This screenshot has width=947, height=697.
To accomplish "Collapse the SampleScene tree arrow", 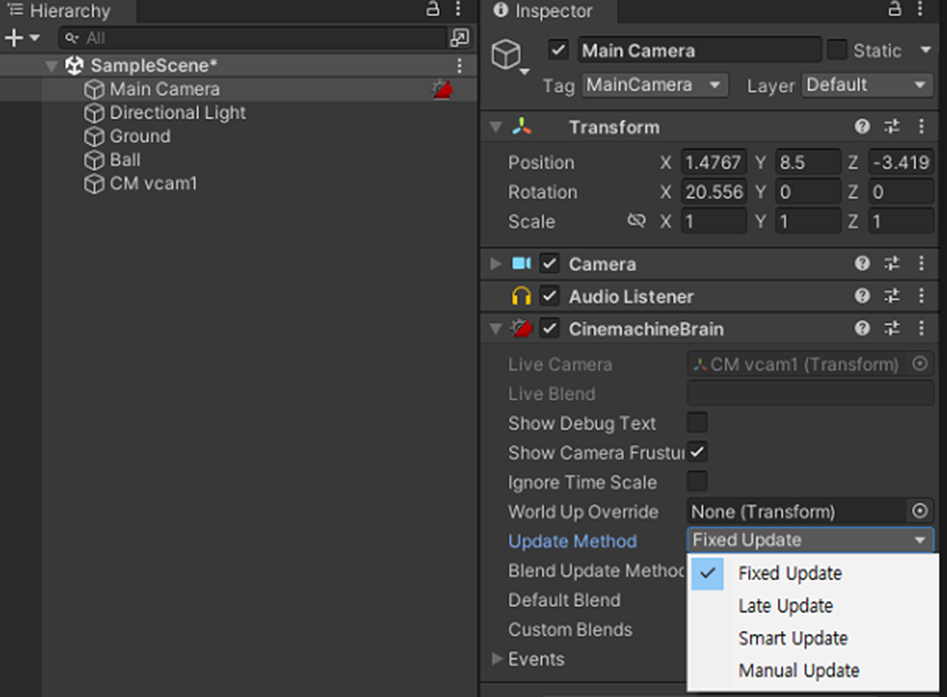I will click(53, 65).
